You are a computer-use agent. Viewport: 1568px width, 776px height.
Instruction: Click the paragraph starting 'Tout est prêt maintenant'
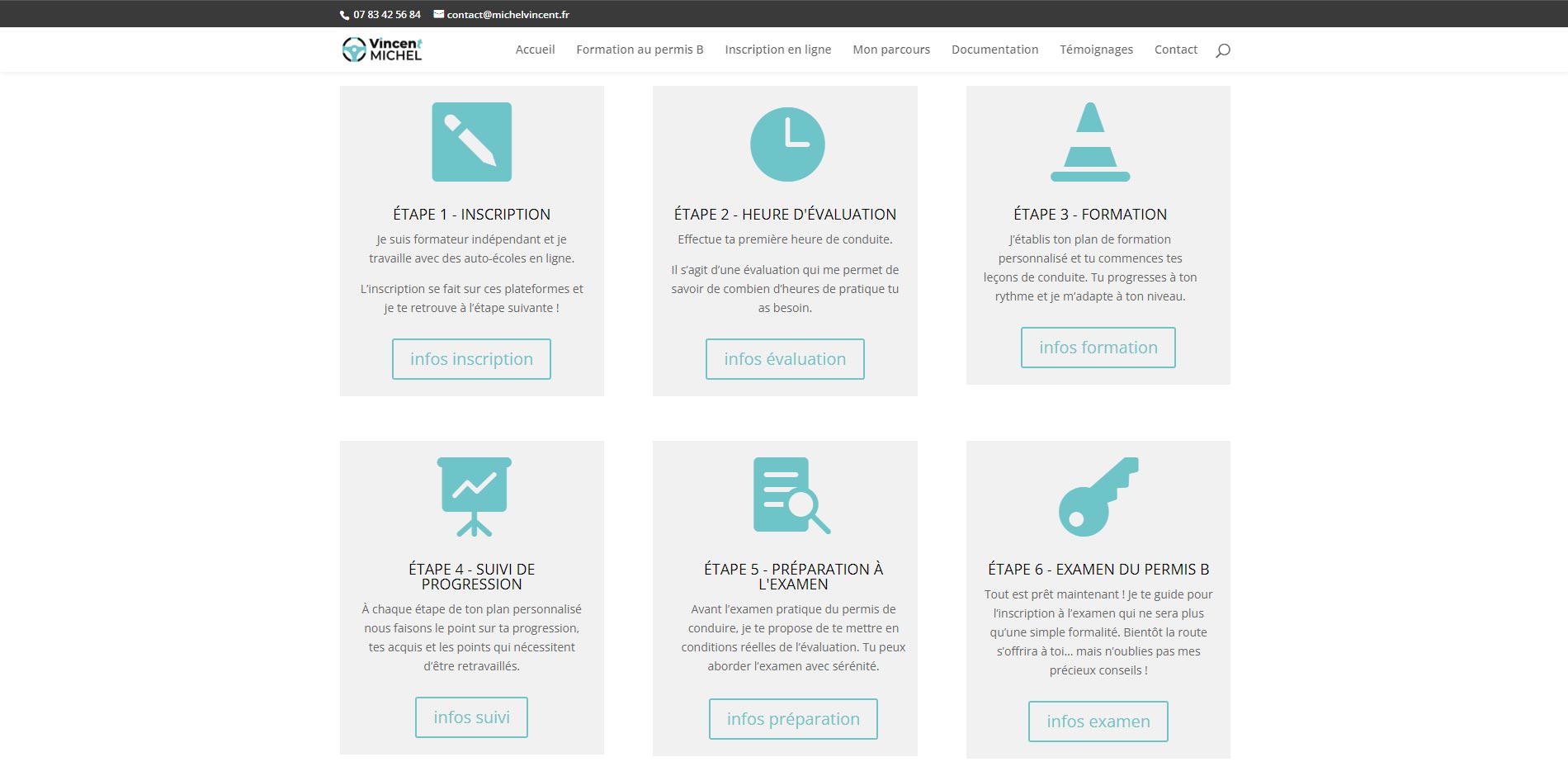(1098, 632)
